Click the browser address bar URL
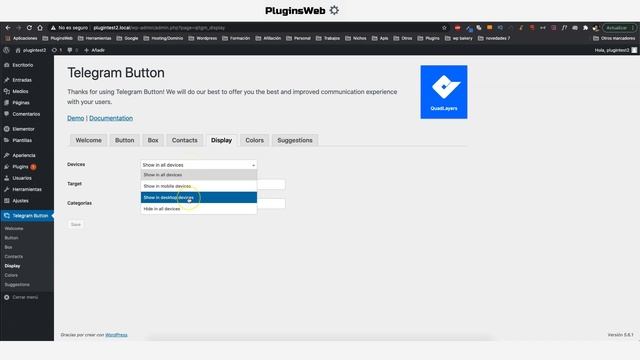 pos(159,28)
